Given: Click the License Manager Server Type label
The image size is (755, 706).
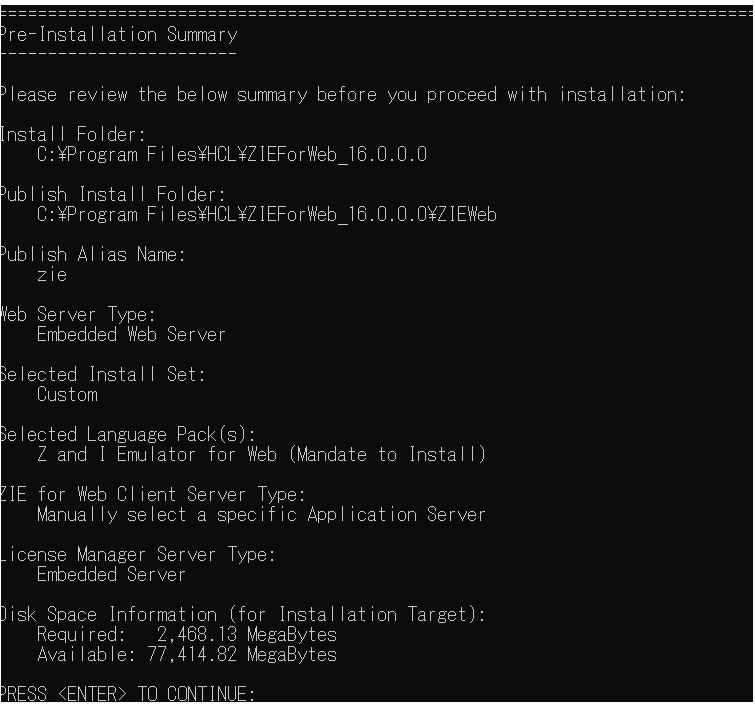Looking at the screenshot, I should [x=137, y=555].
